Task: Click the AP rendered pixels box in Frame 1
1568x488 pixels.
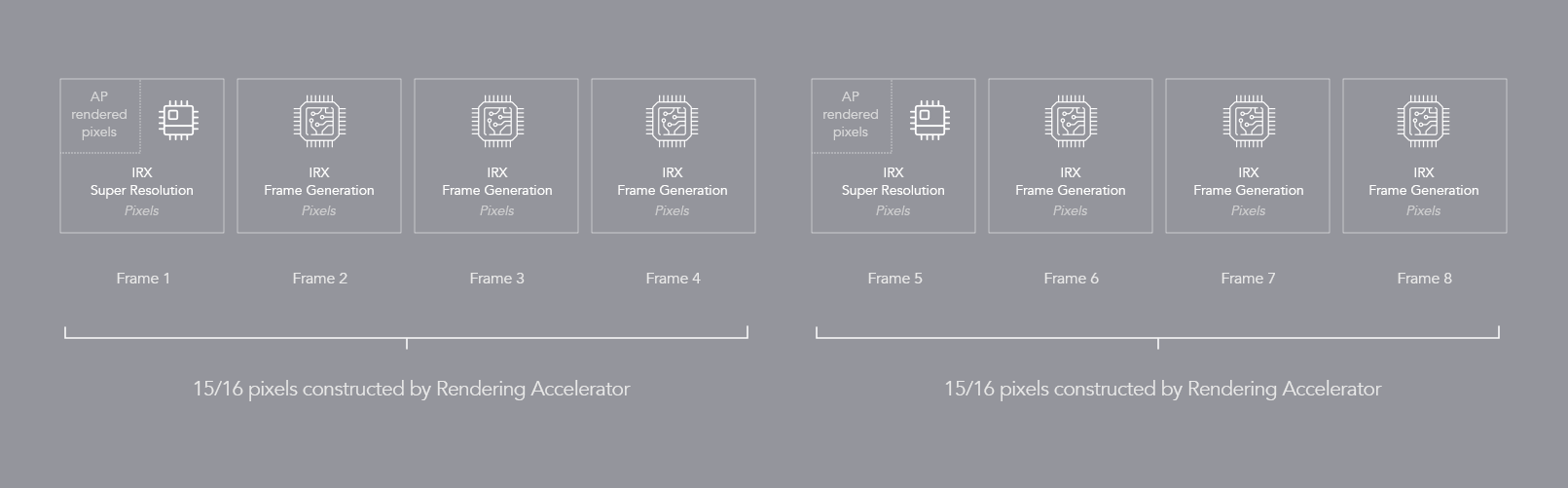Action: pyautogui.click(x=100, y=116)
